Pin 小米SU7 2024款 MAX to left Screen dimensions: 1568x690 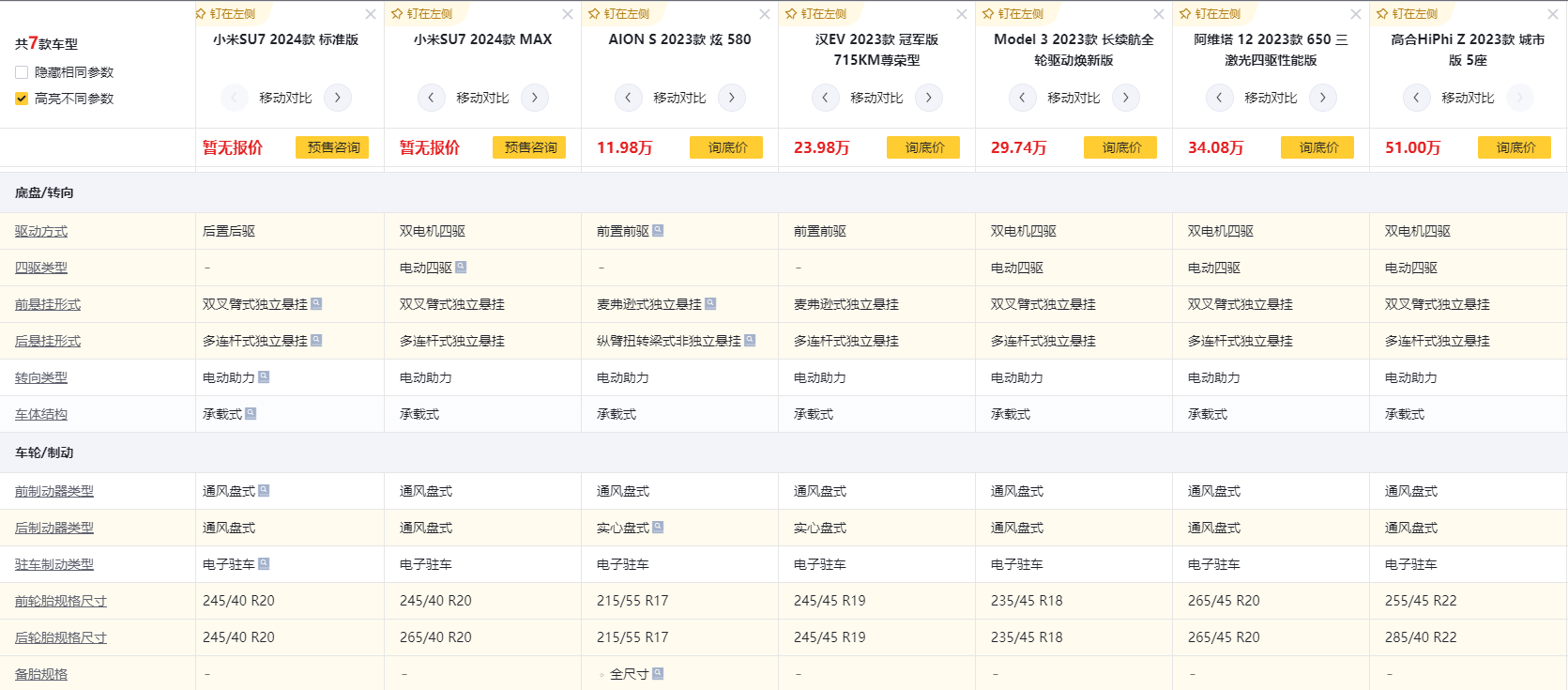[x=422, y=14]
